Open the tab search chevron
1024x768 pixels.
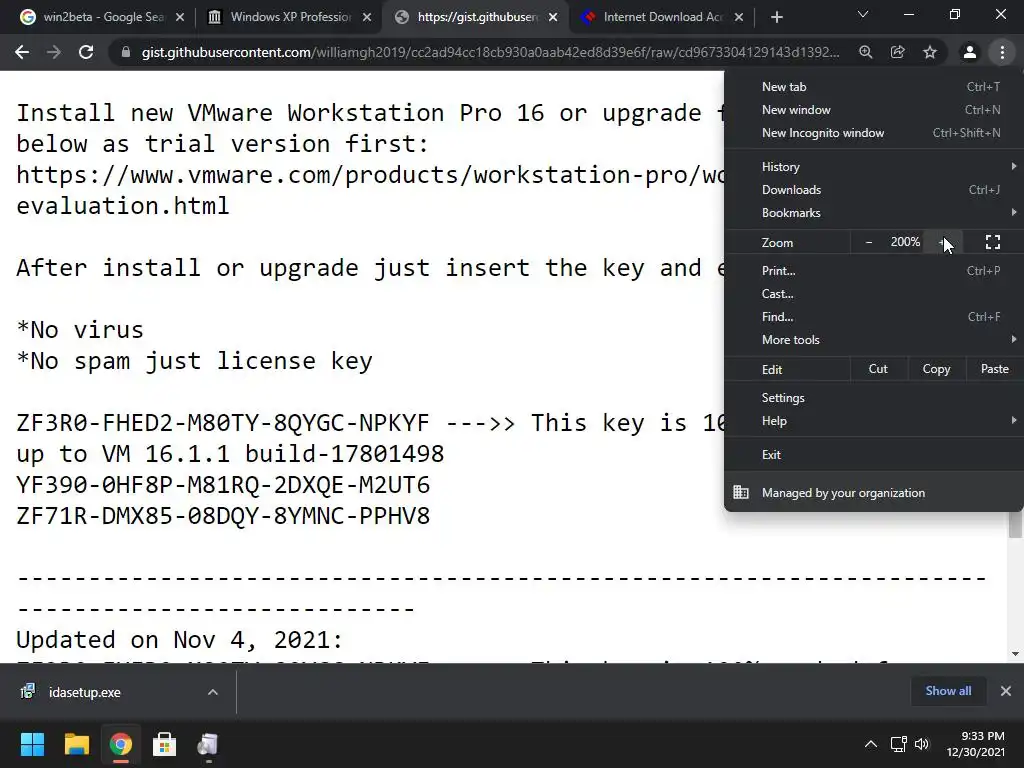point(863,14)
